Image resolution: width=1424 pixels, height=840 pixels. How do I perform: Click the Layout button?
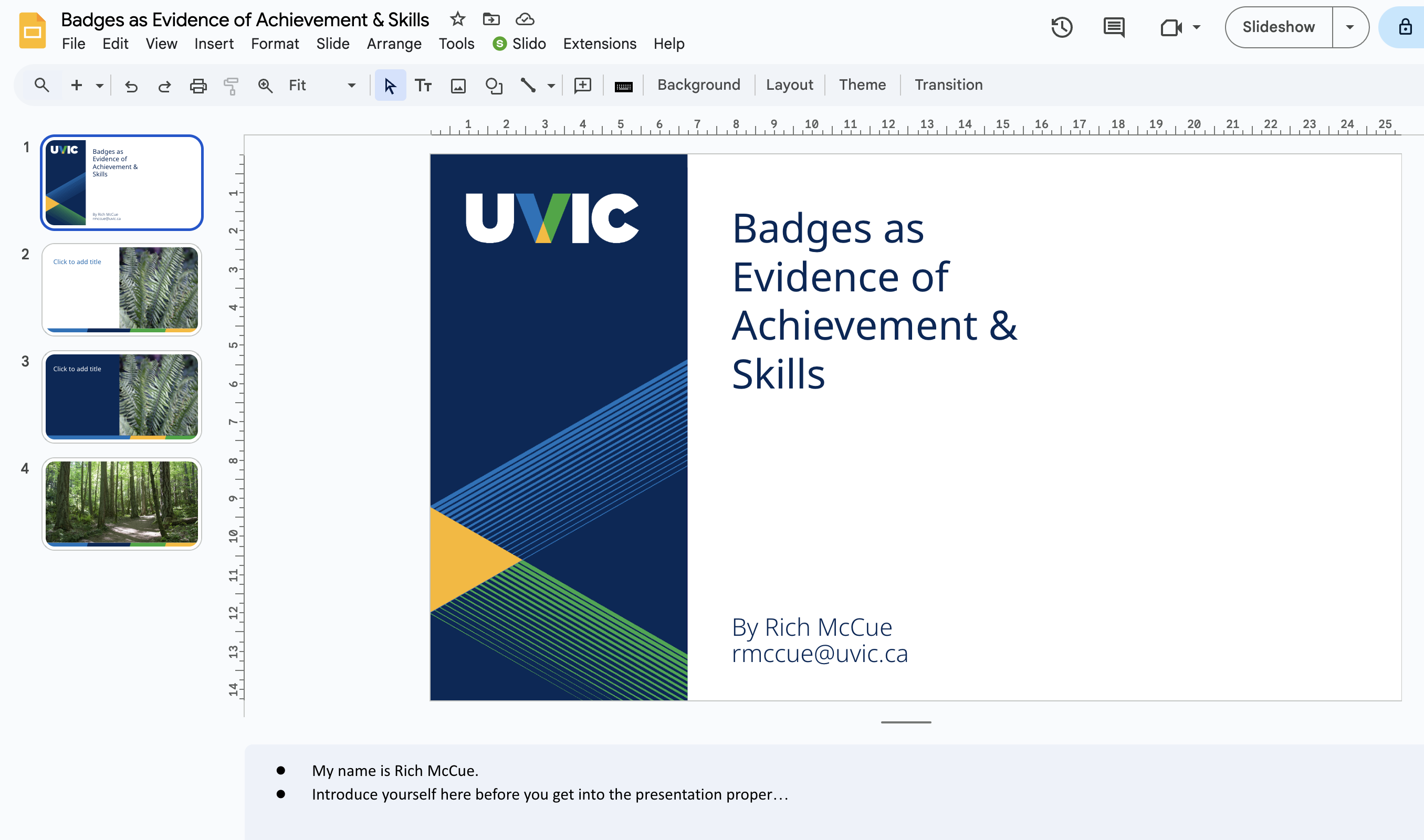790,85
